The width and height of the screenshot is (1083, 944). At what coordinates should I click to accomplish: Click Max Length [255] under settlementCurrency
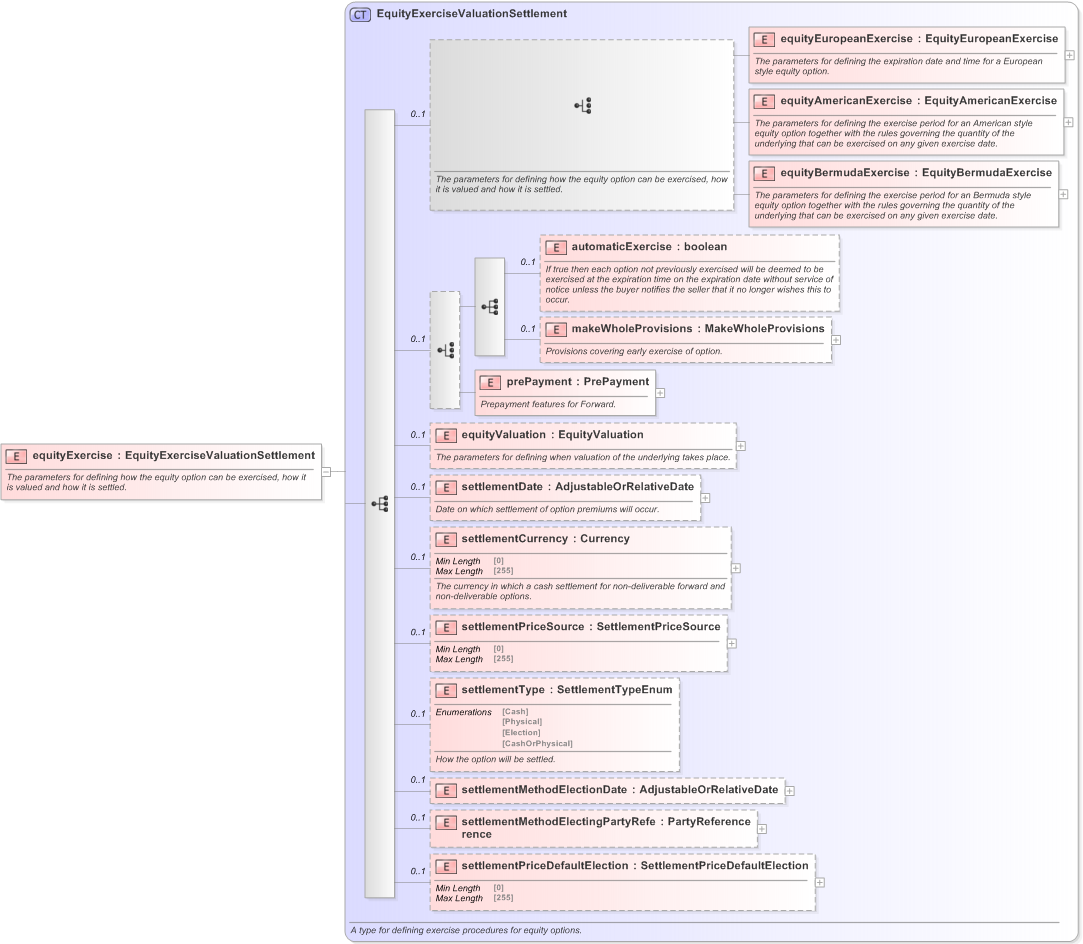pyautogui.click(x=475, y=571)
